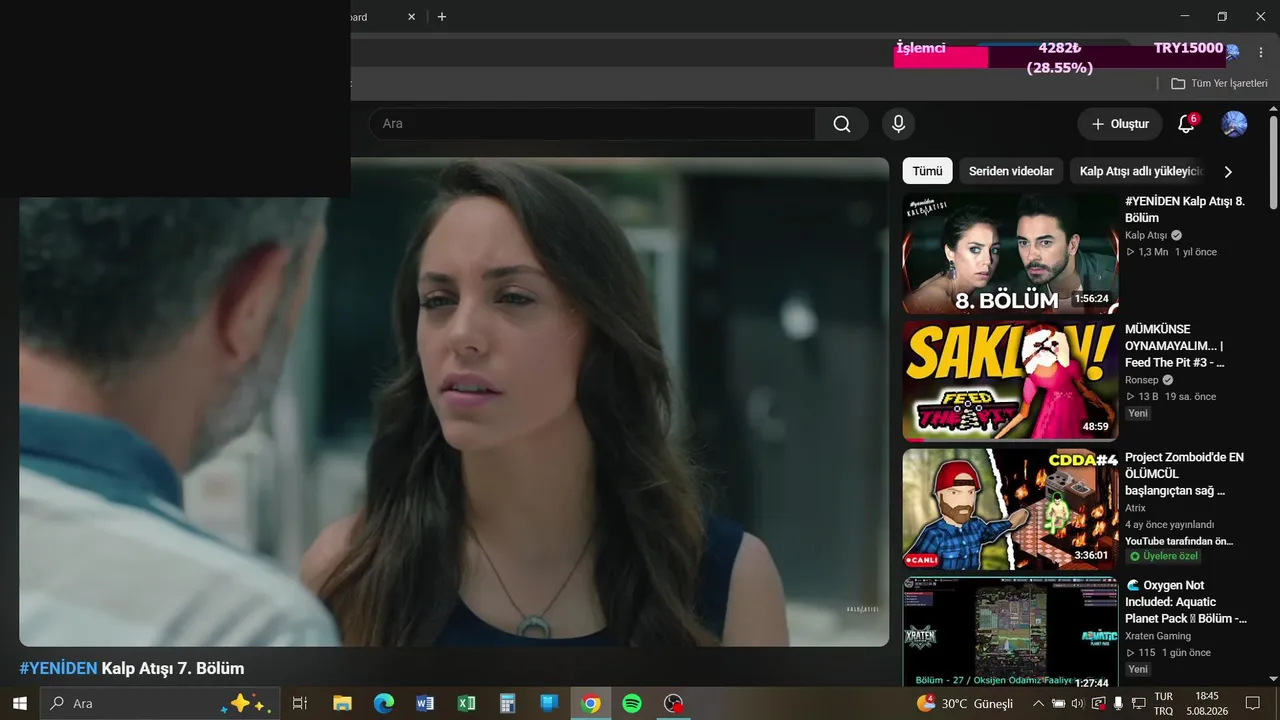Open Spotify from the taskbar
This screenshot has height=720, width=1280.
[x=632, y=703]
